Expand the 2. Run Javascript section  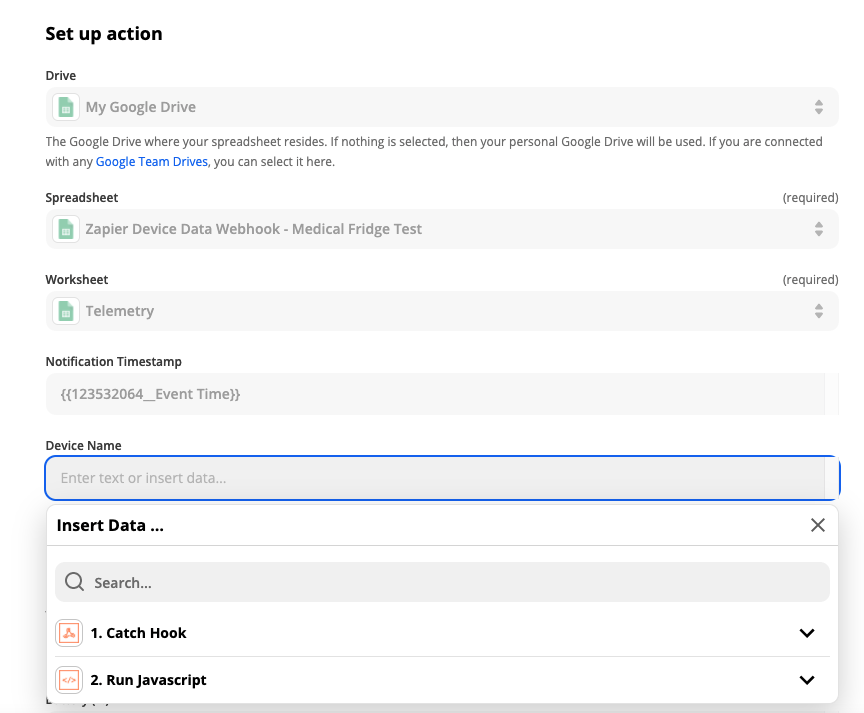tap(807, 680)
